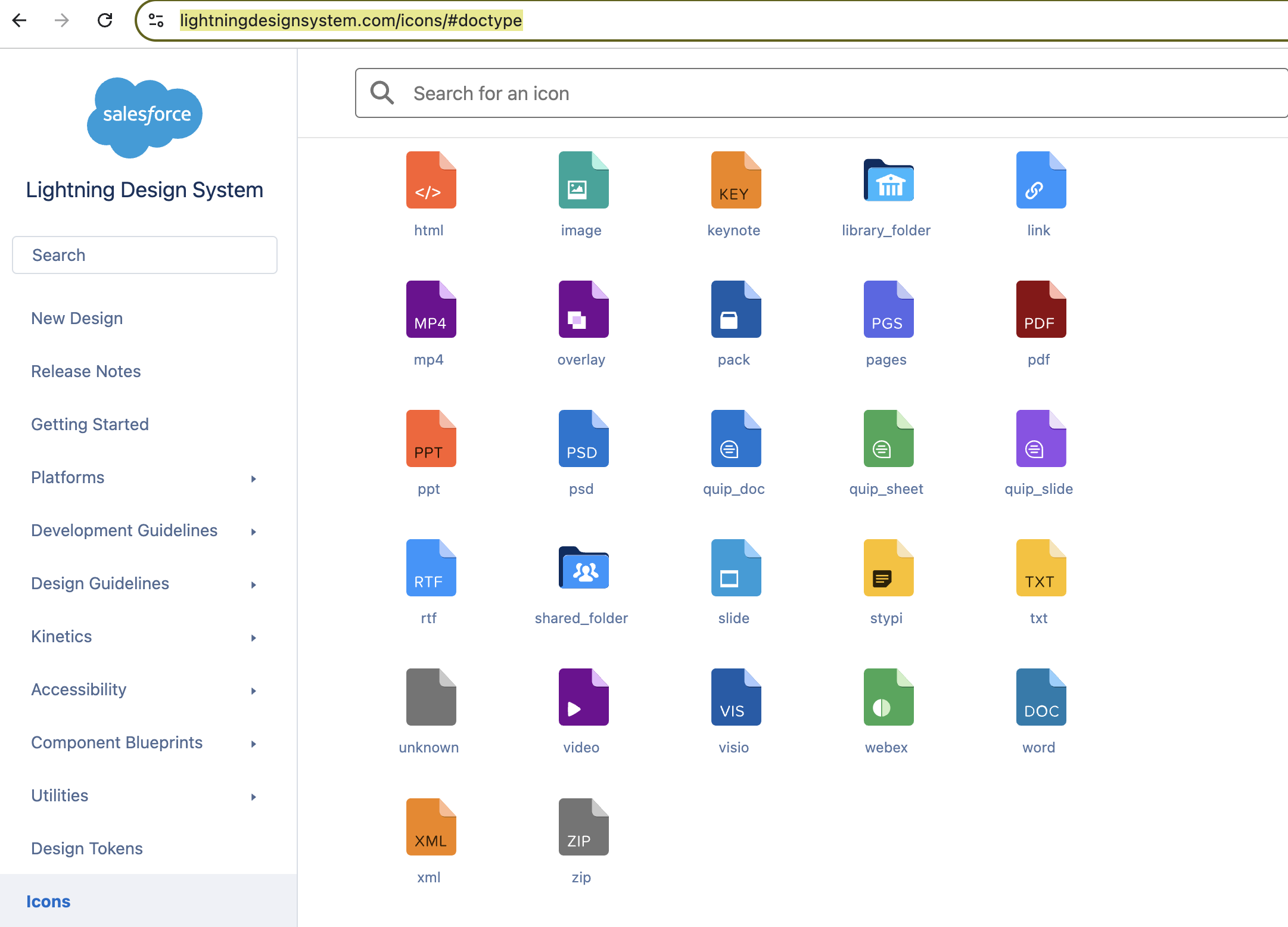1288x927 pixels.
Task: Open the Design Tokens page
Action: pos(86,848)
